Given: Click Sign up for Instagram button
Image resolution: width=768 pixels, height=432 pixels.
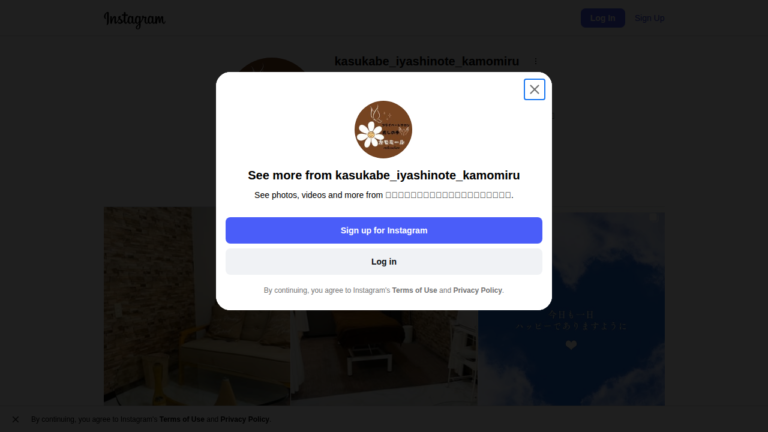Looking at the screenshot, I should (384, 230).
